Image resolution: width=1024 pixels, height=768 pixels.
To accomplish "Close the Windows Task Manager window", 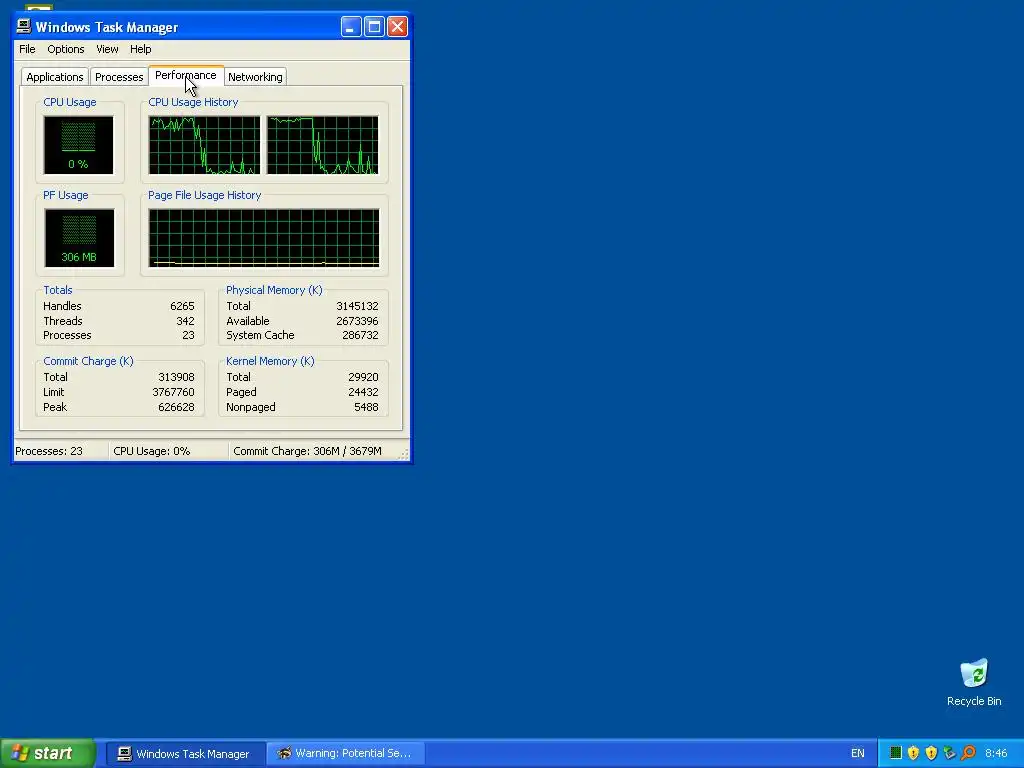I will 397,27.
